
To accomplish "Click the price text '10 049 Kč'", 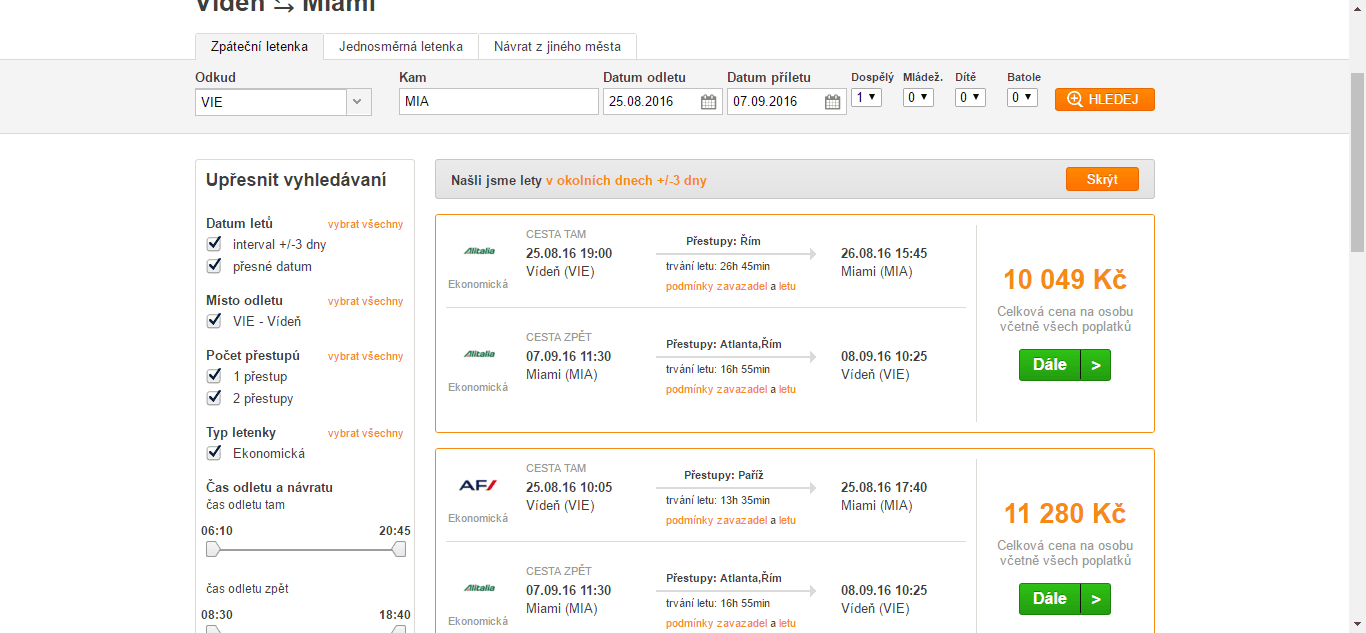I will pyautogui.click(x=1064, y=279).
